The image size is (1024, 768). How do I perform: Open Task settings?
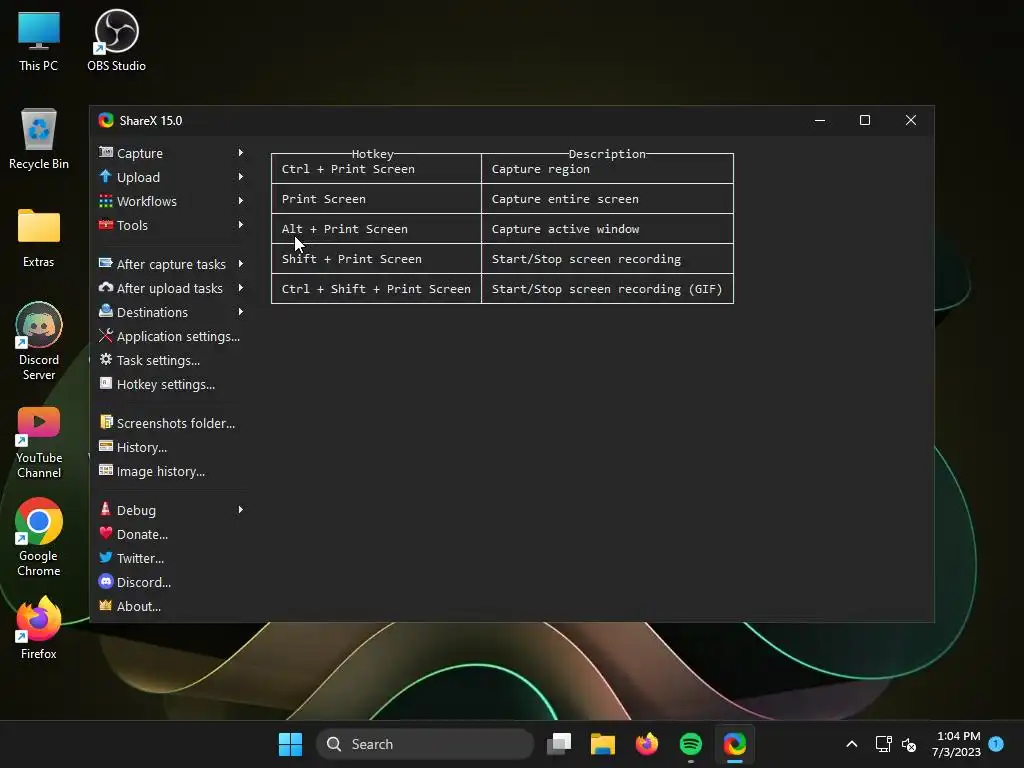pyautogui.click(x=171, y=360)
